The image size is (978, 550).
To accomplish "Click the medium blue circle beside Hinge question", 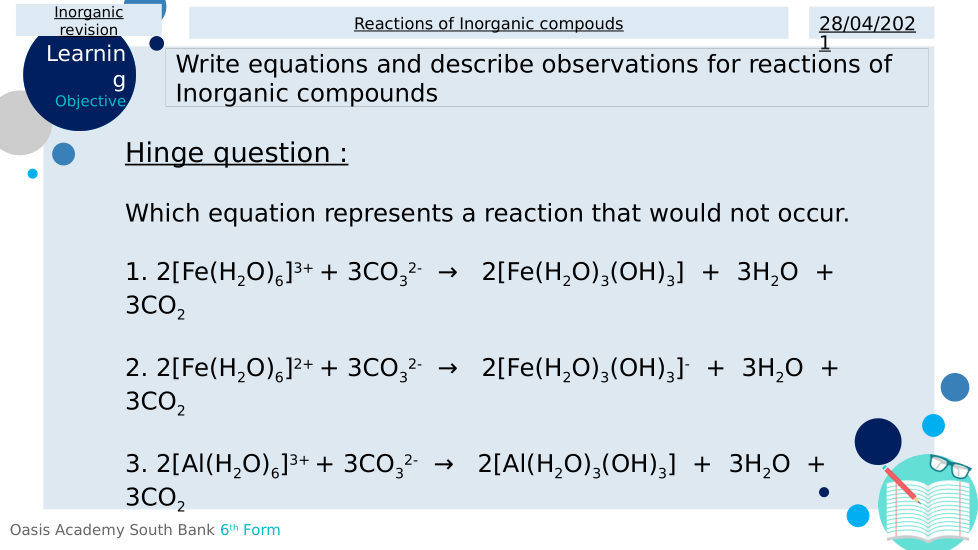I will 63,154.
